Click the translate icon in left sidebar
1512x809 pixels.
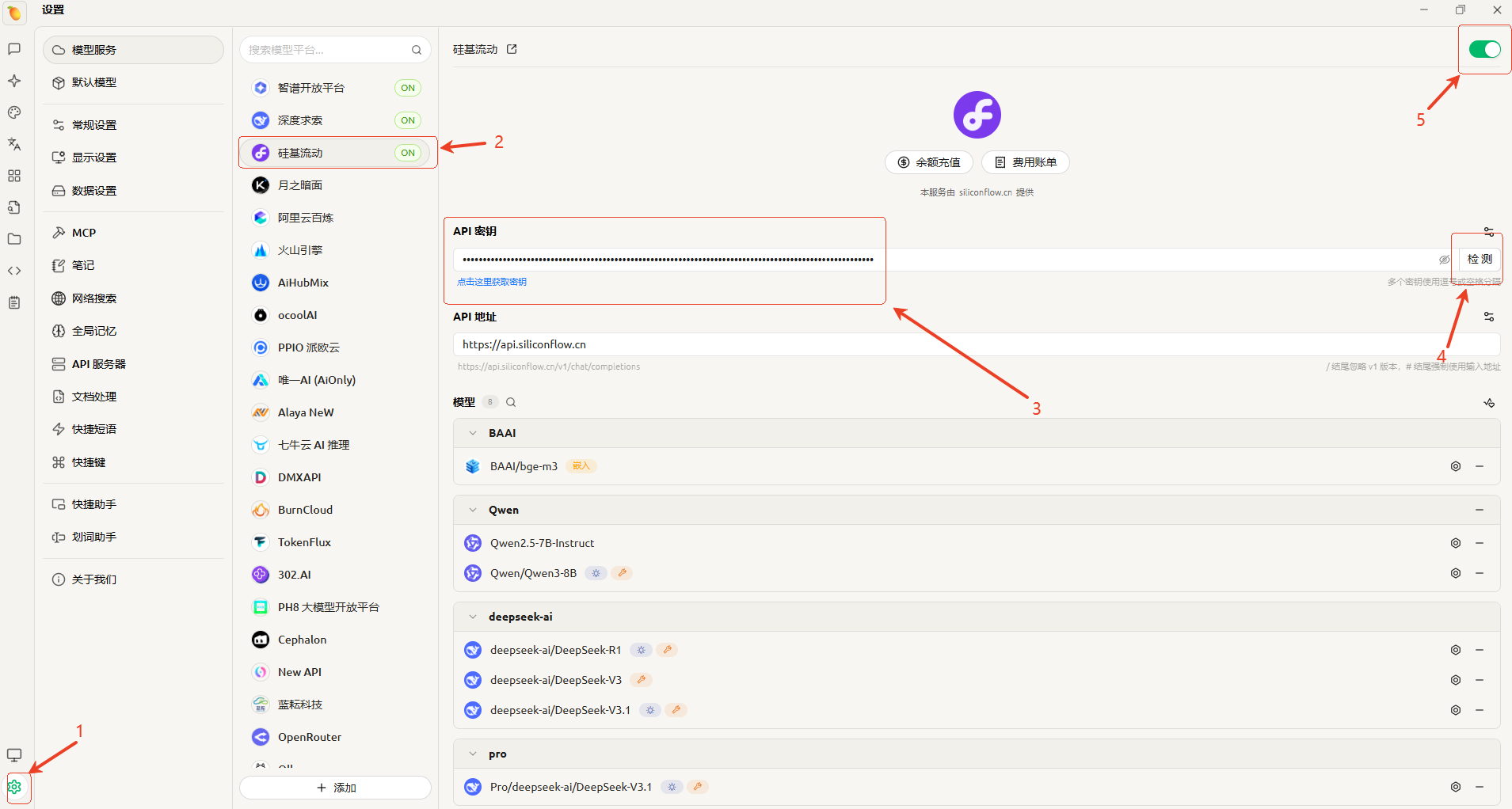(x=14, y=144)
